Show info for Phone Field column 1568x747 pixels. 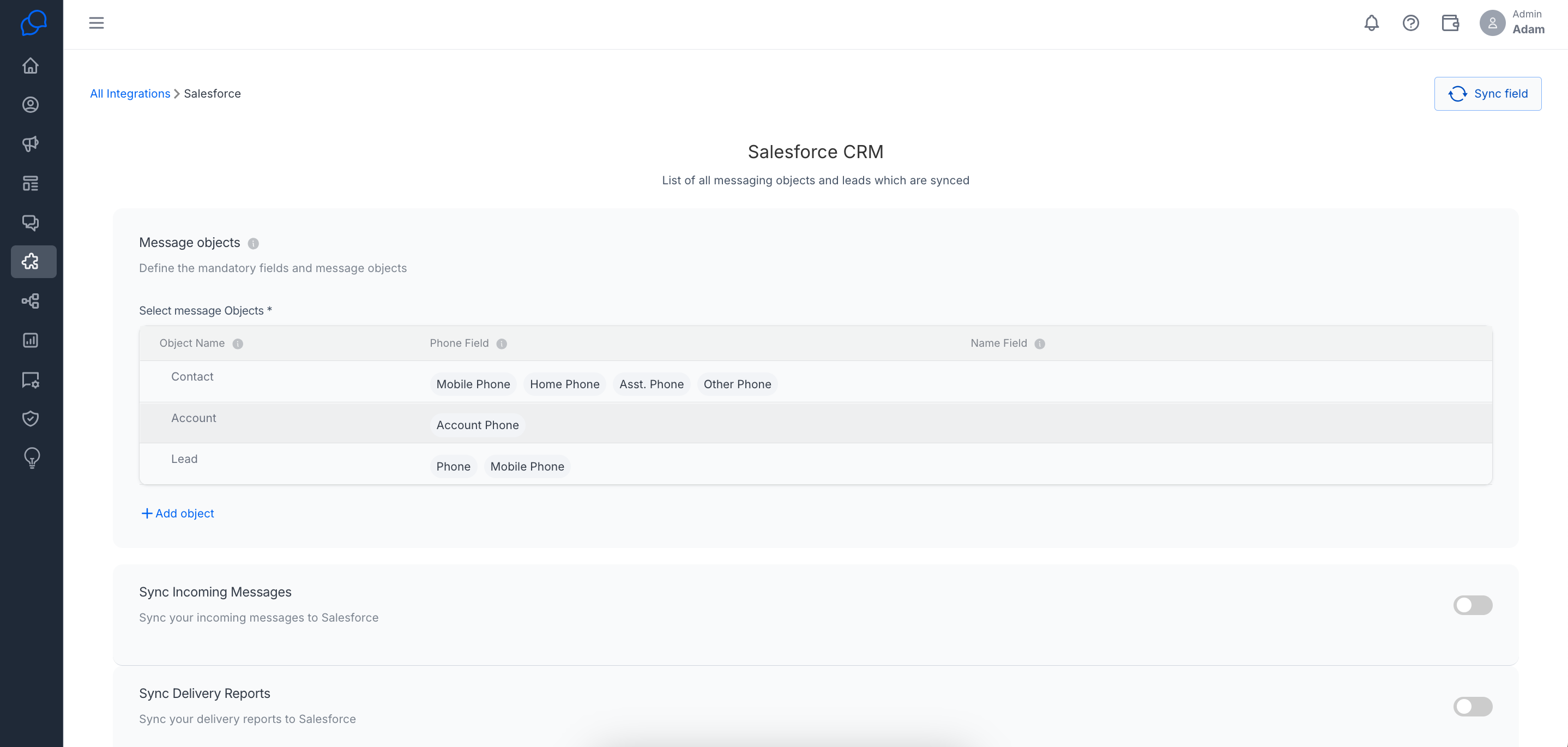point(502,344)
